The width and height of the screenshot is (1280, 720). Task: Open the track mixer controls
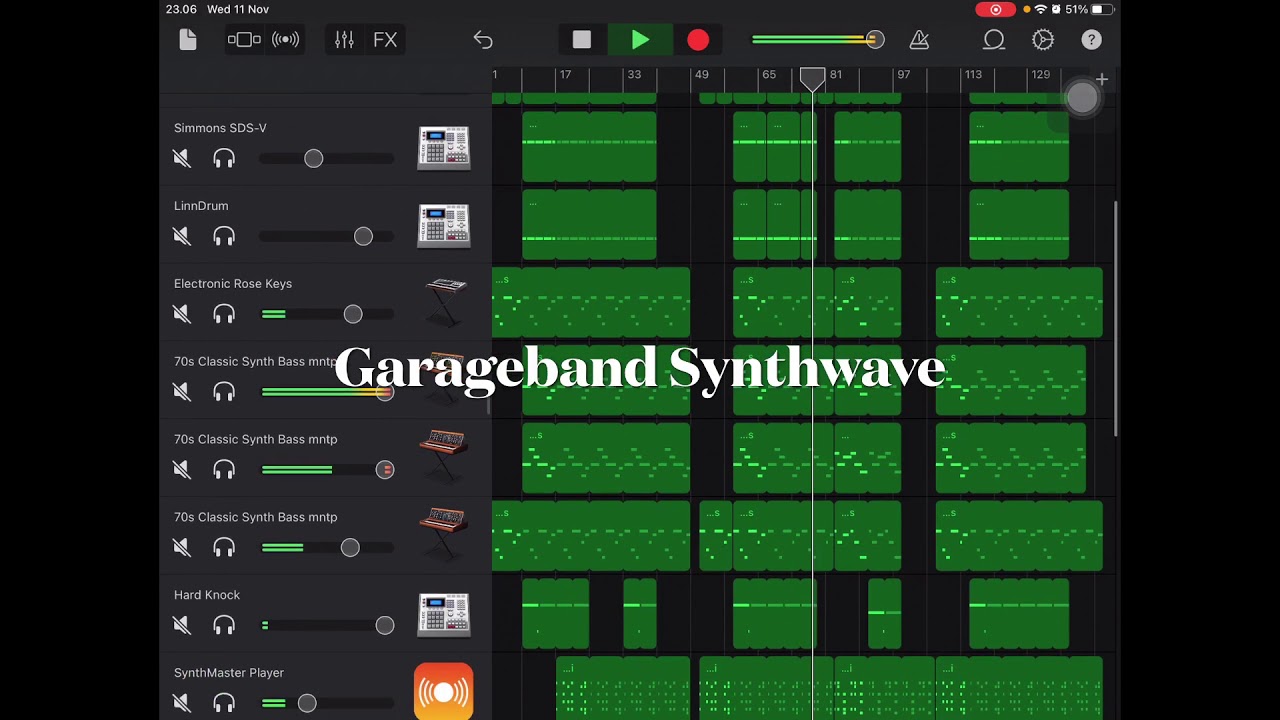(344, 40)
